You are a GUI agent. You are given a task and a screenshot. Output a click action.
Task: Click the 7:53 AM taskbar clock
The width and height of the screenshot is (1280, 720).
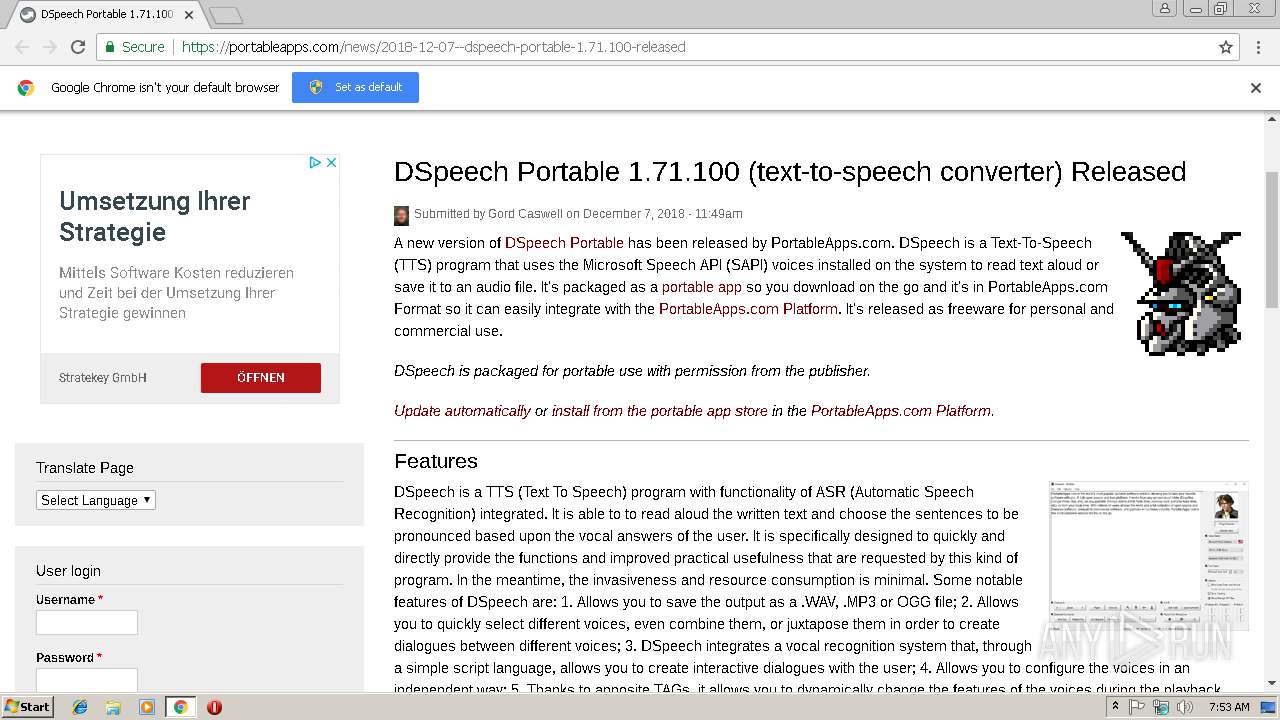[x=1228, y=707]
